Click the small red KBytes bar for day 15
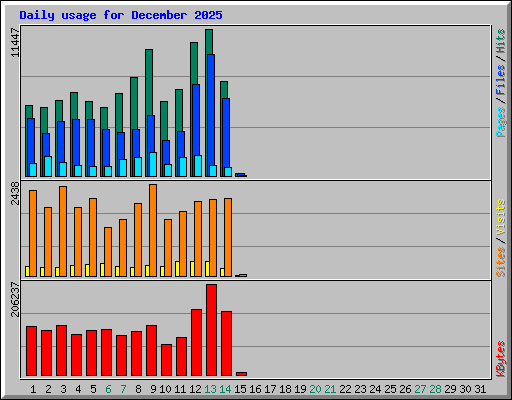The width and height of the screenshot is (512, 400). [241, 374]
